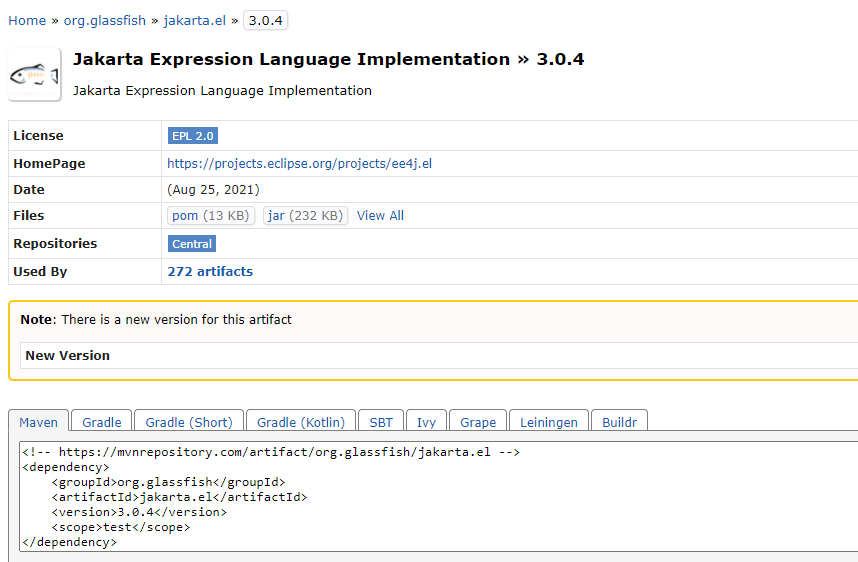
Task: Download the pom (13 KB) file
Action: pos(211,216)
